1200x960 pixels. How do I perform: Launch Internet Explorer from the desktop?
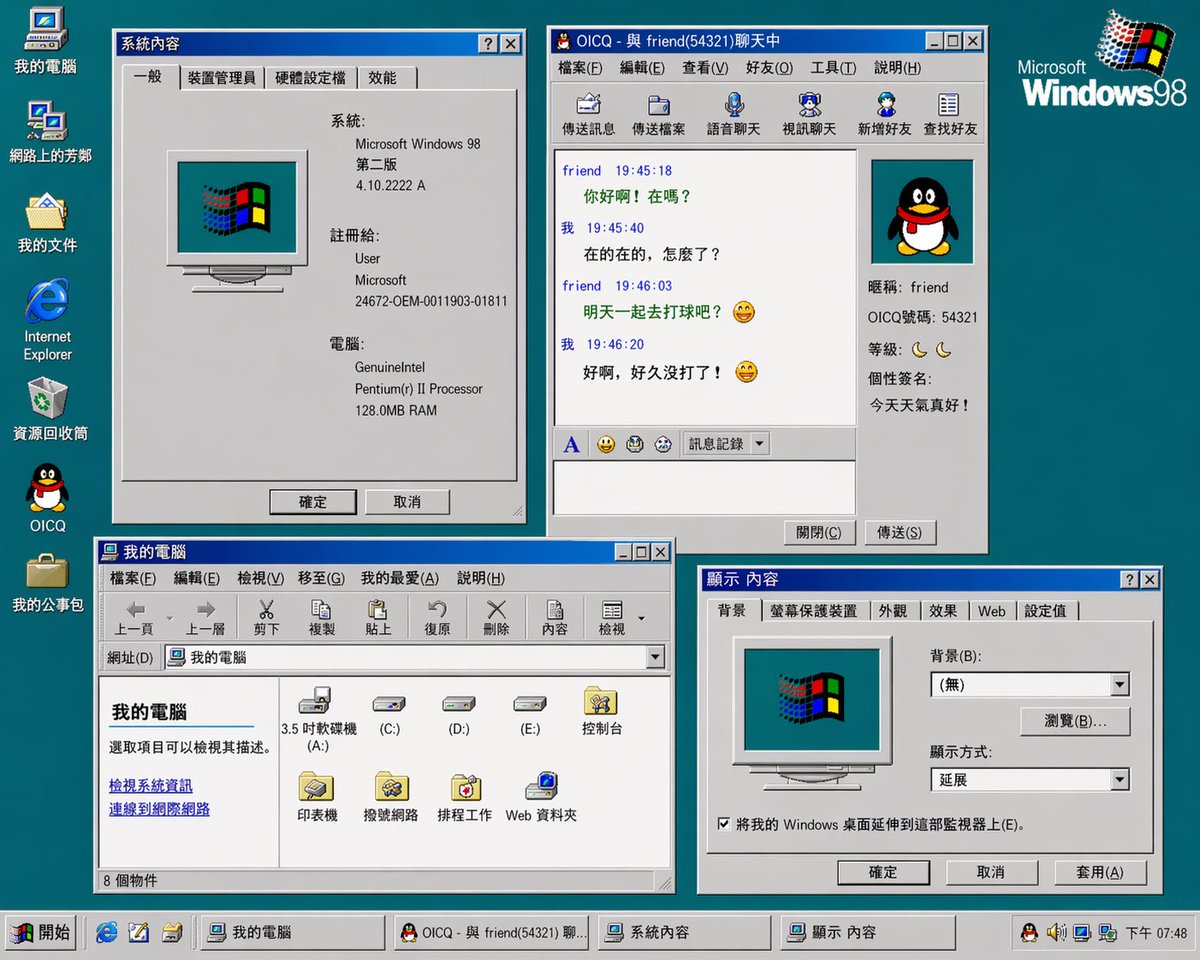click(47, 319)
